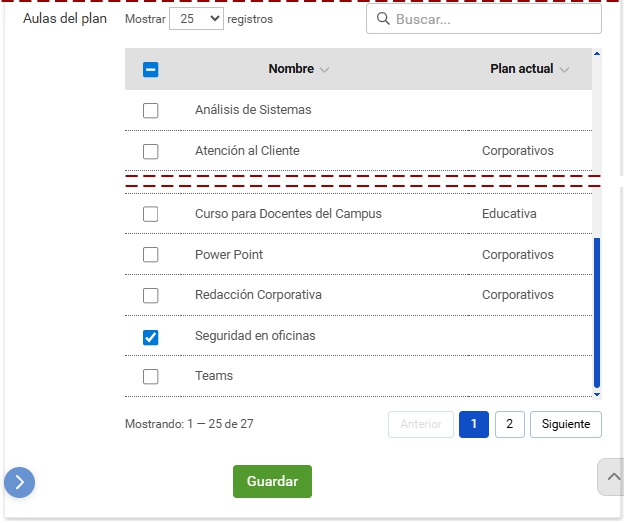This screenshot has width=624, height=523.
Task: Toggle the select-all header checkbox
Action: coord(151,70)
